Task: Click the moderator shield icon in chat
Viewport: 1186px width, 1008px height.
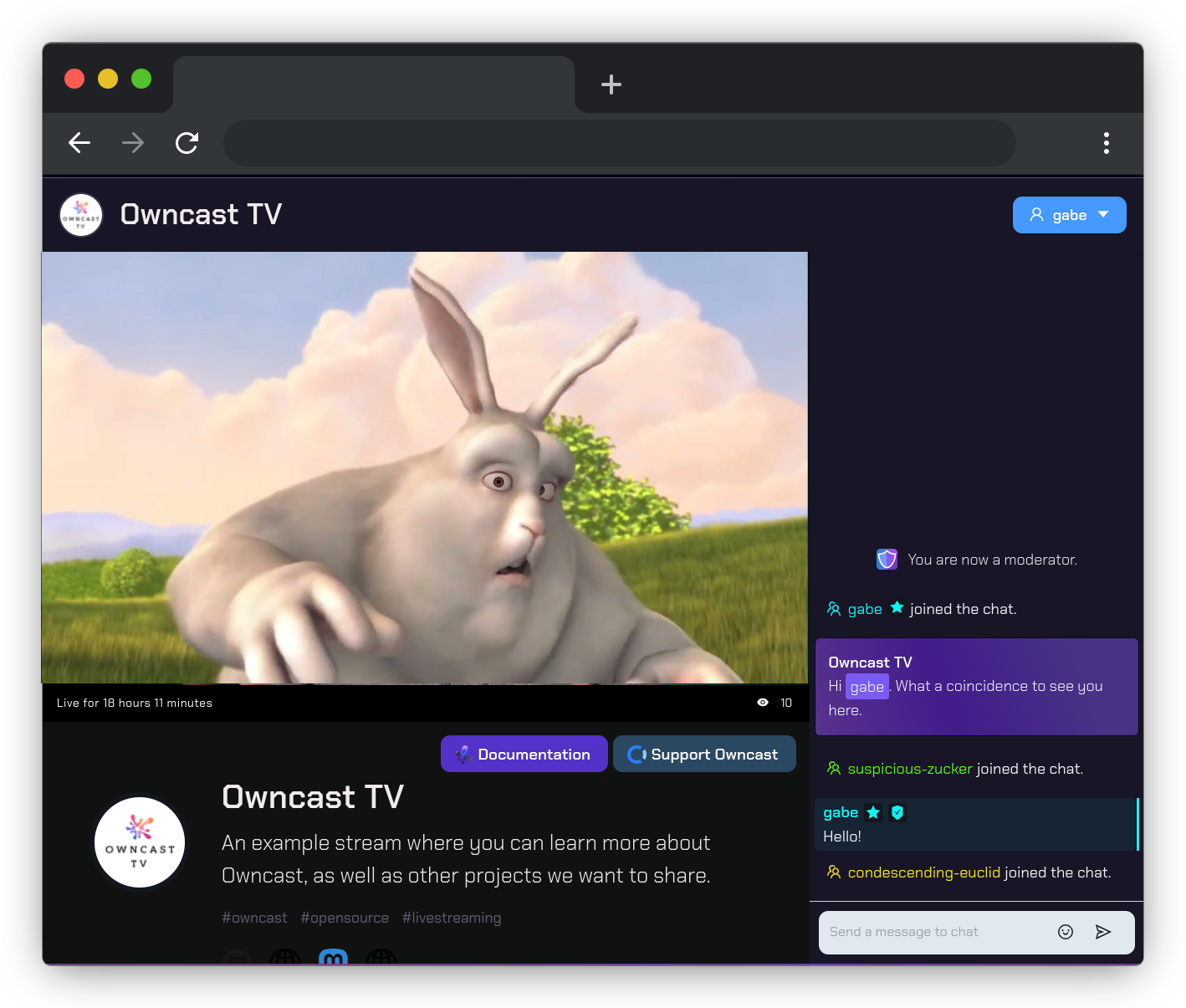Action: [887, 560]
